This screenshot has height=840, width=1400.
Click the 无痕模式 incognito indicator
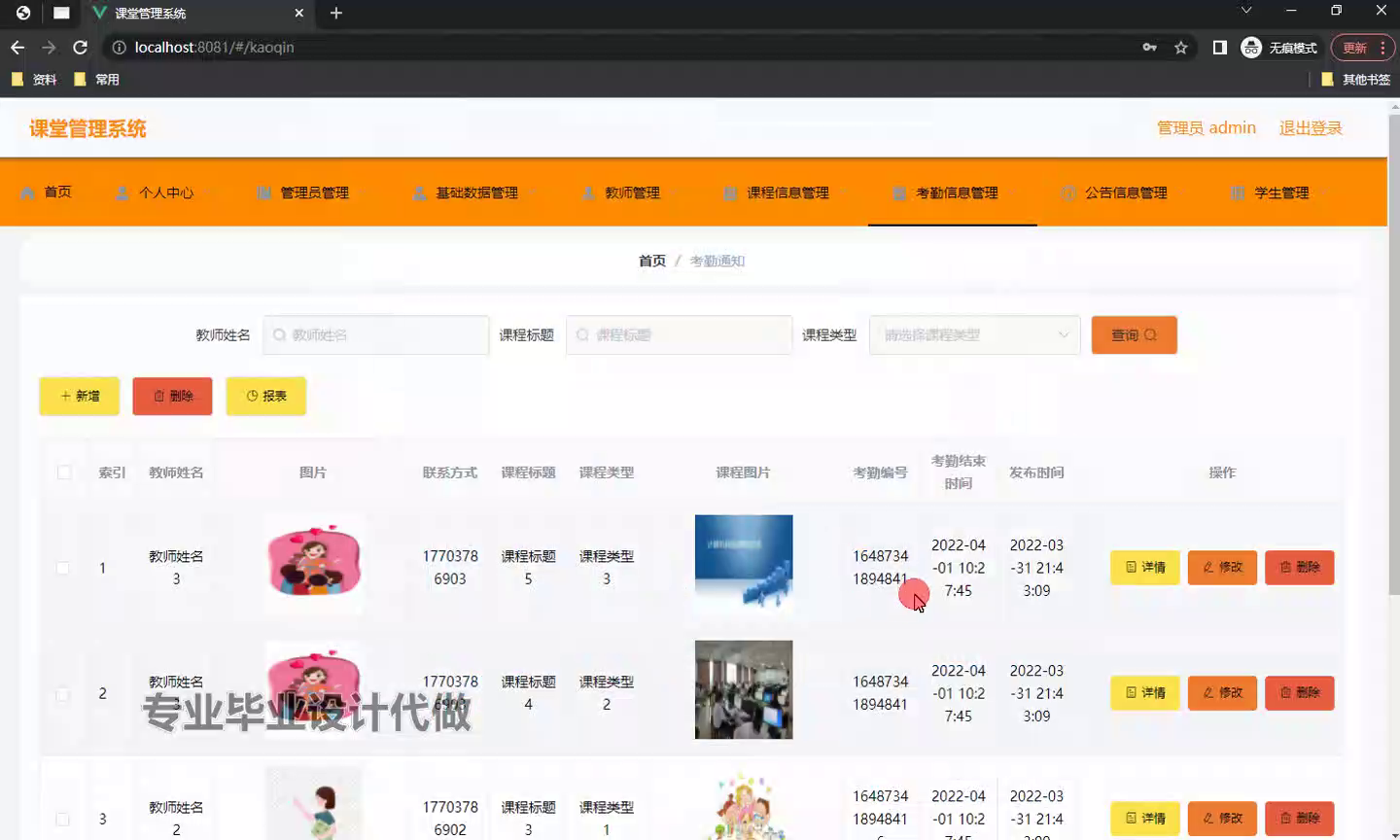1279,47
